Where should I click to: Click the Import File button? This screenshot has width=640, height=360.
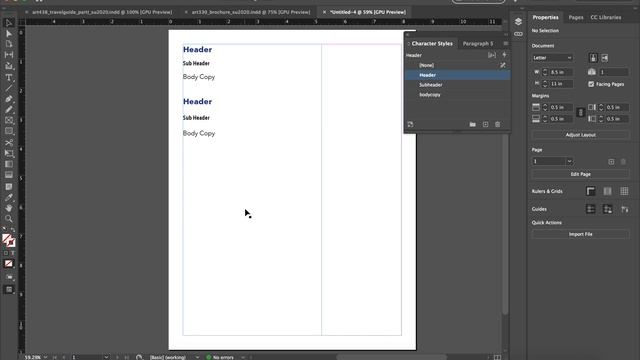click(580, 234)
